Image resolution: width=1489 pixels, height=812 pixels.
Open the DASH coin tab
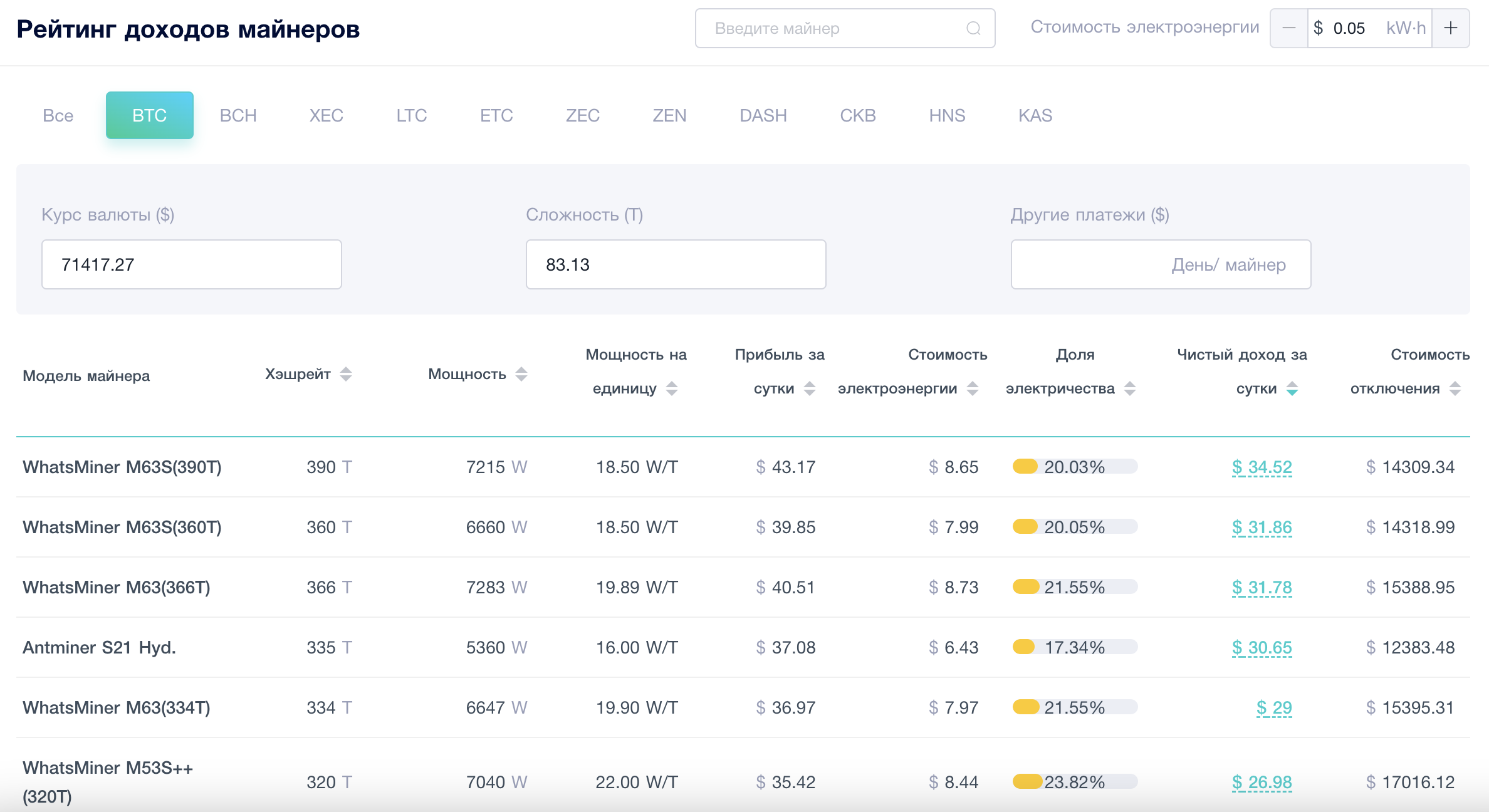[x=763, y=115]
